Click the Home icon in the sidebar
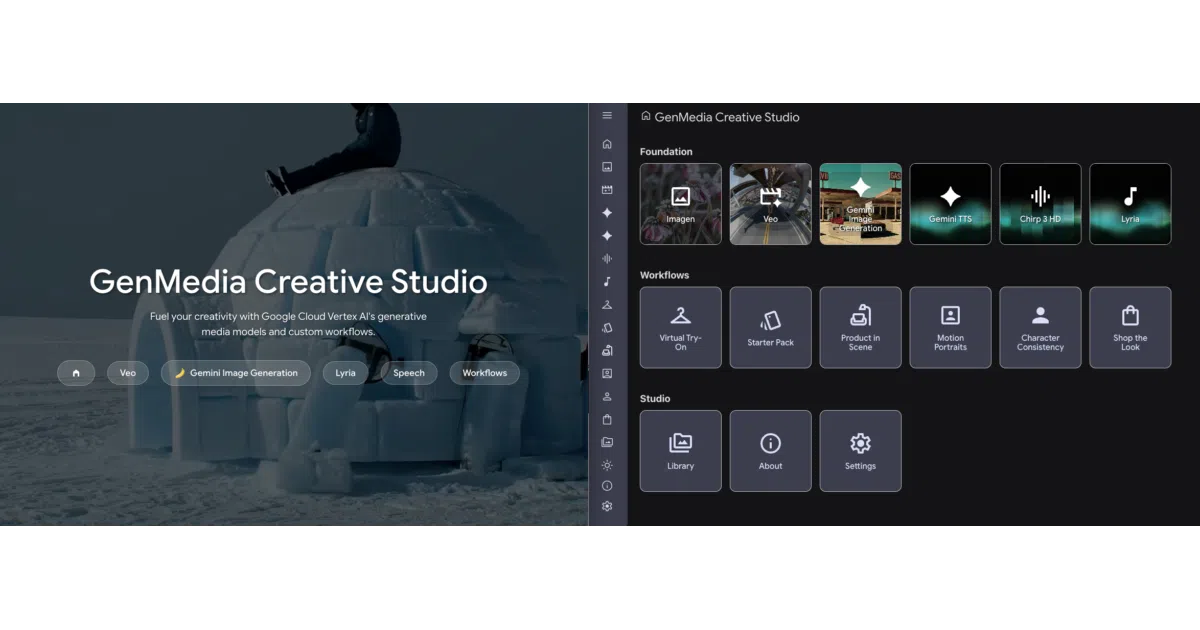The width and height of the screenshot is (1200, 630). click(607, 144)
